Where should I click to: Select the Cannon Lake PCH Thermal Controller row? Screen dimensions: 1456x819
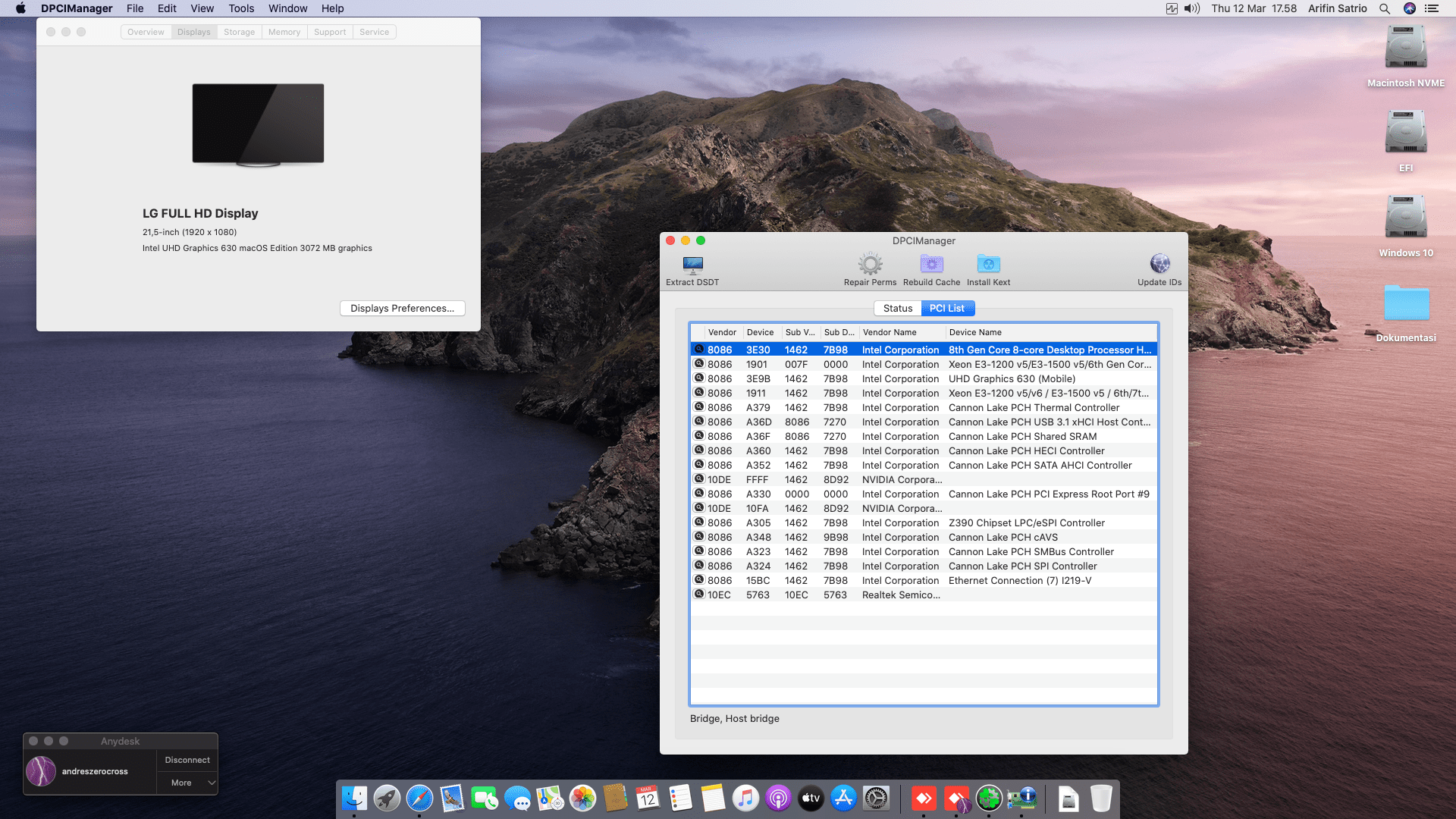tap(924, 407)
